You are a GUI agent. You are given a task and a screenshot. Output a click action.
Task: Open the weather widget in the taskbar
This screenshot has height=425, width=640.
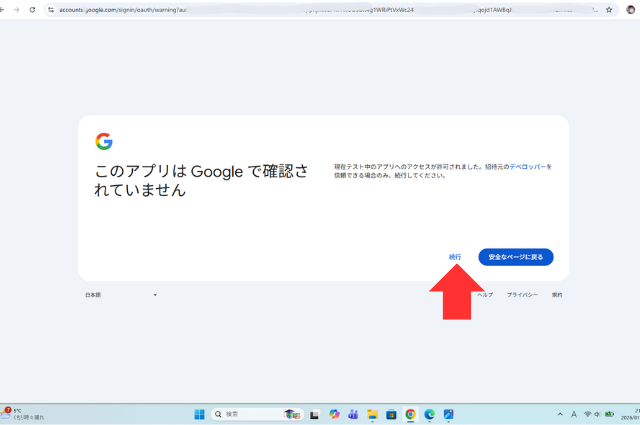(20, 414)
